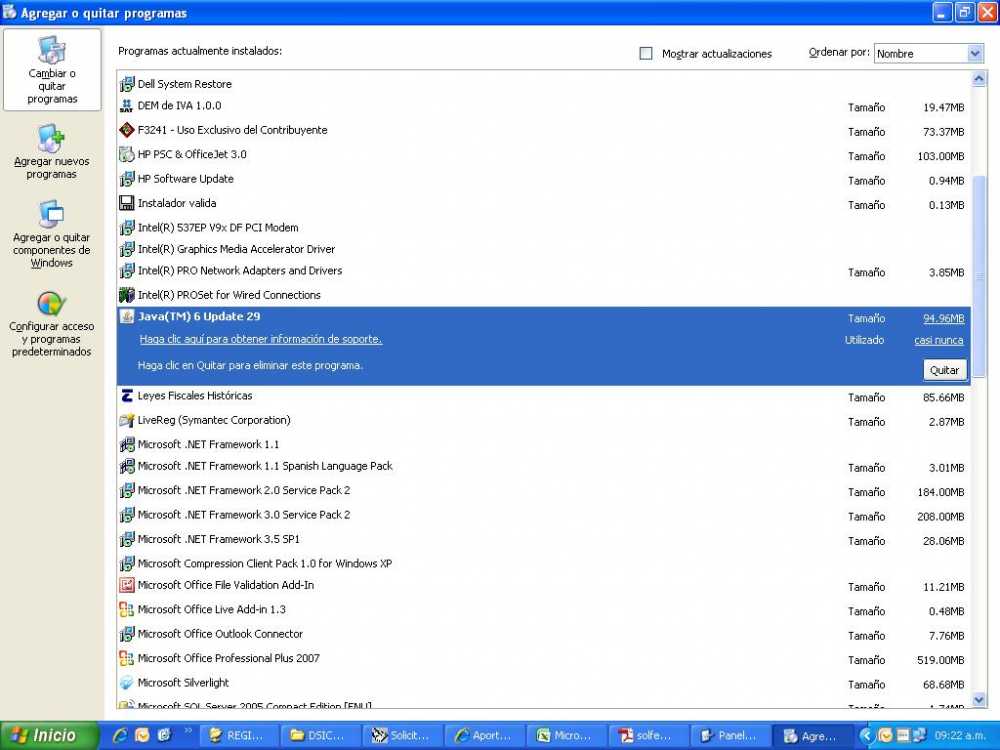Image resolution: width=1000 pixels, height=750 pixels.
Task: Switch to the solfe... PDF taskbar button
Action: click(x=647, y=735)
